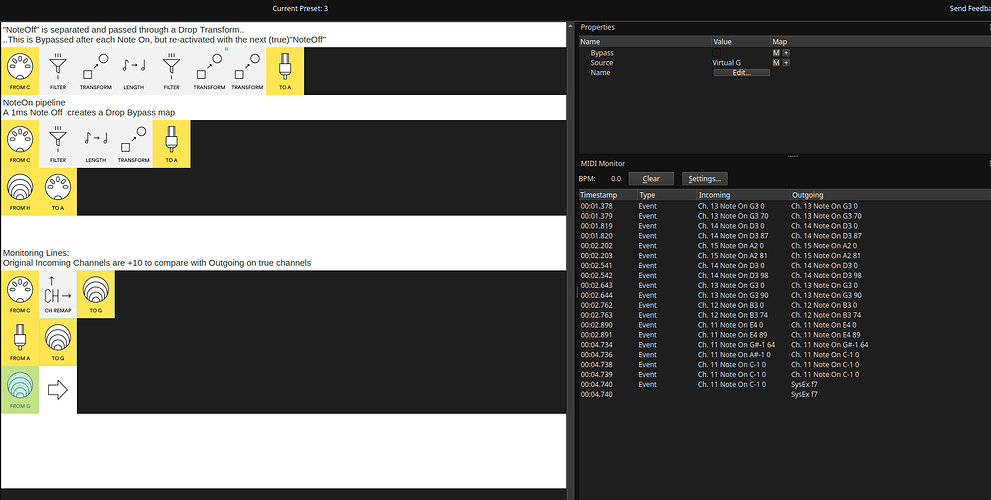Toggle the M map button for Source
Image resolution: width=991 pixels, height=500 pixels.
775,63
